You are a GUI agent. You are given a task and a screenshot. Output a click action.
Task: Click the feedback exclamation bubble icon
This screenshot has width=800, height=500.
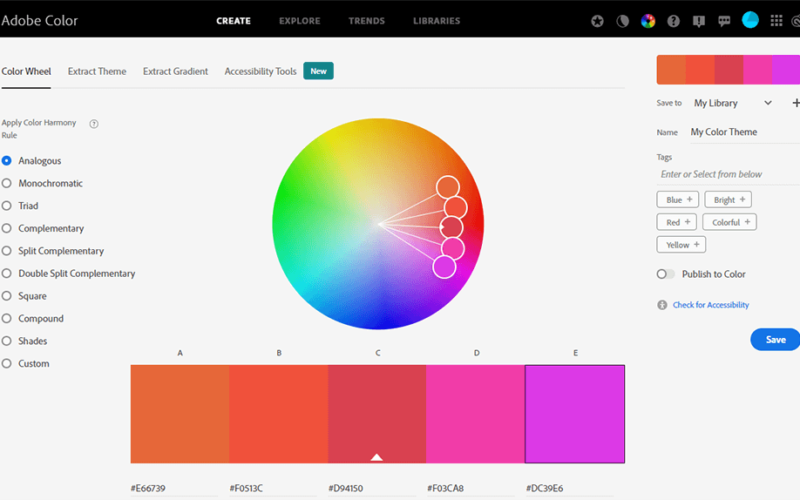(x=699, y=21)
